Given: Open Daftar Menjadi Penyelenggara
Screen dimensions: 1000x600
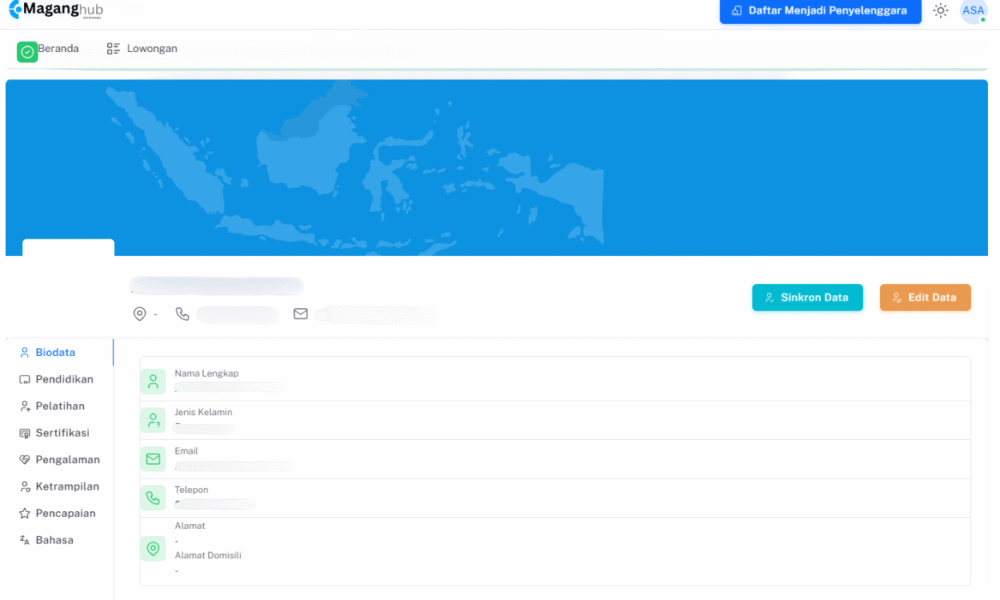Looking at the screenshot, I should coord(820,11).
